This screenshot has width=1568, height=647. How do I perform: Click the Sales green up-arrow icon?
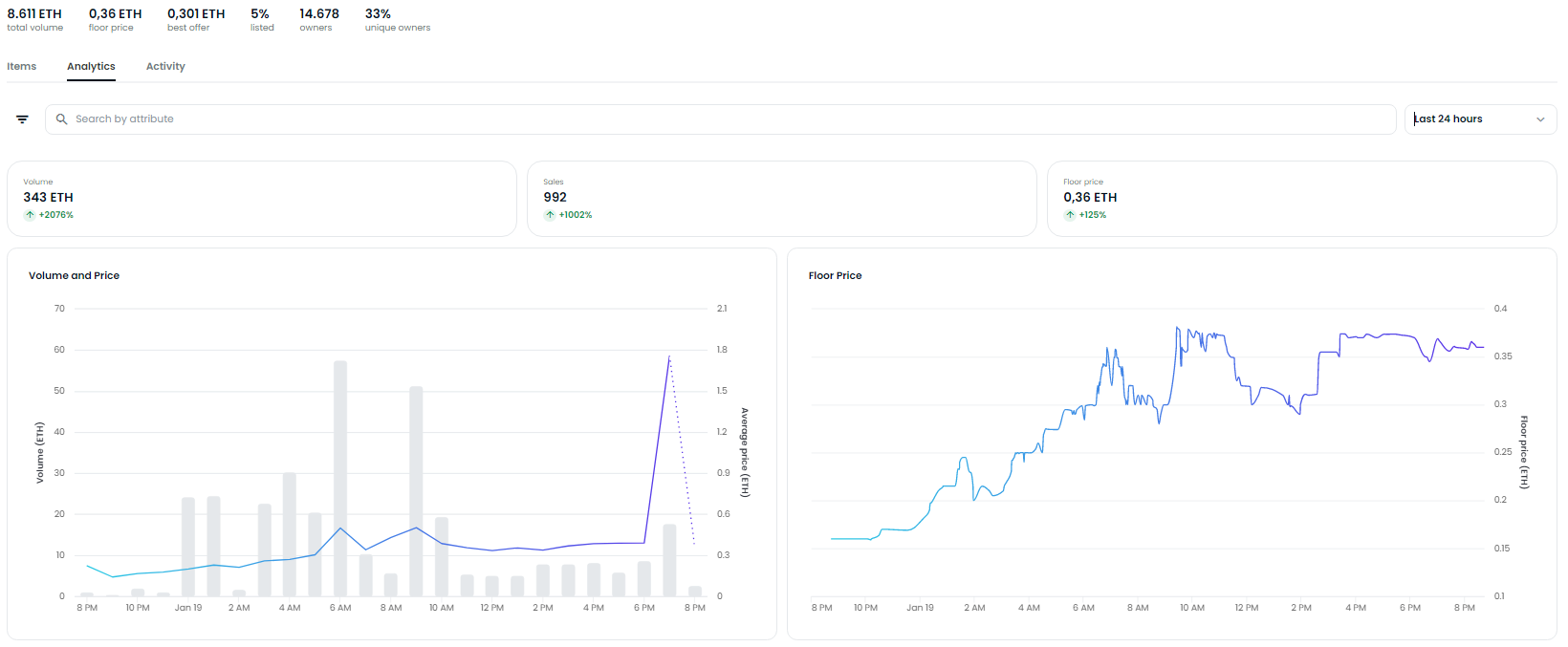(x=550, y=215)
